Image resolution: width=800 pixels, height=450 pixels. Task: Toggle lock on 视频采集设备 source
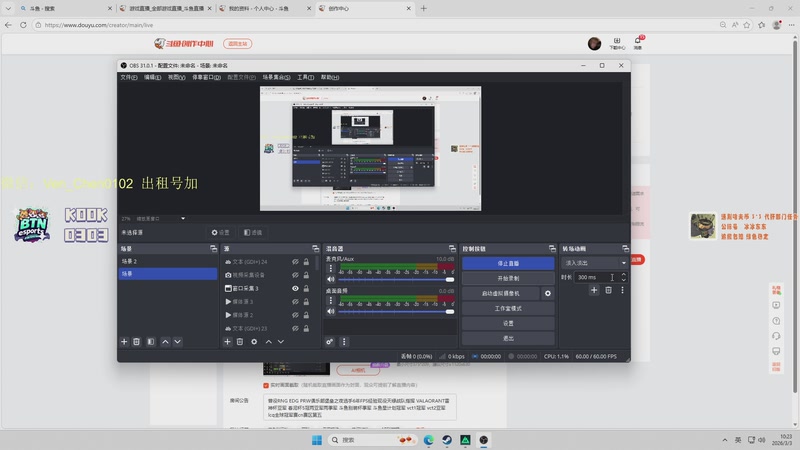click(306, 275)
